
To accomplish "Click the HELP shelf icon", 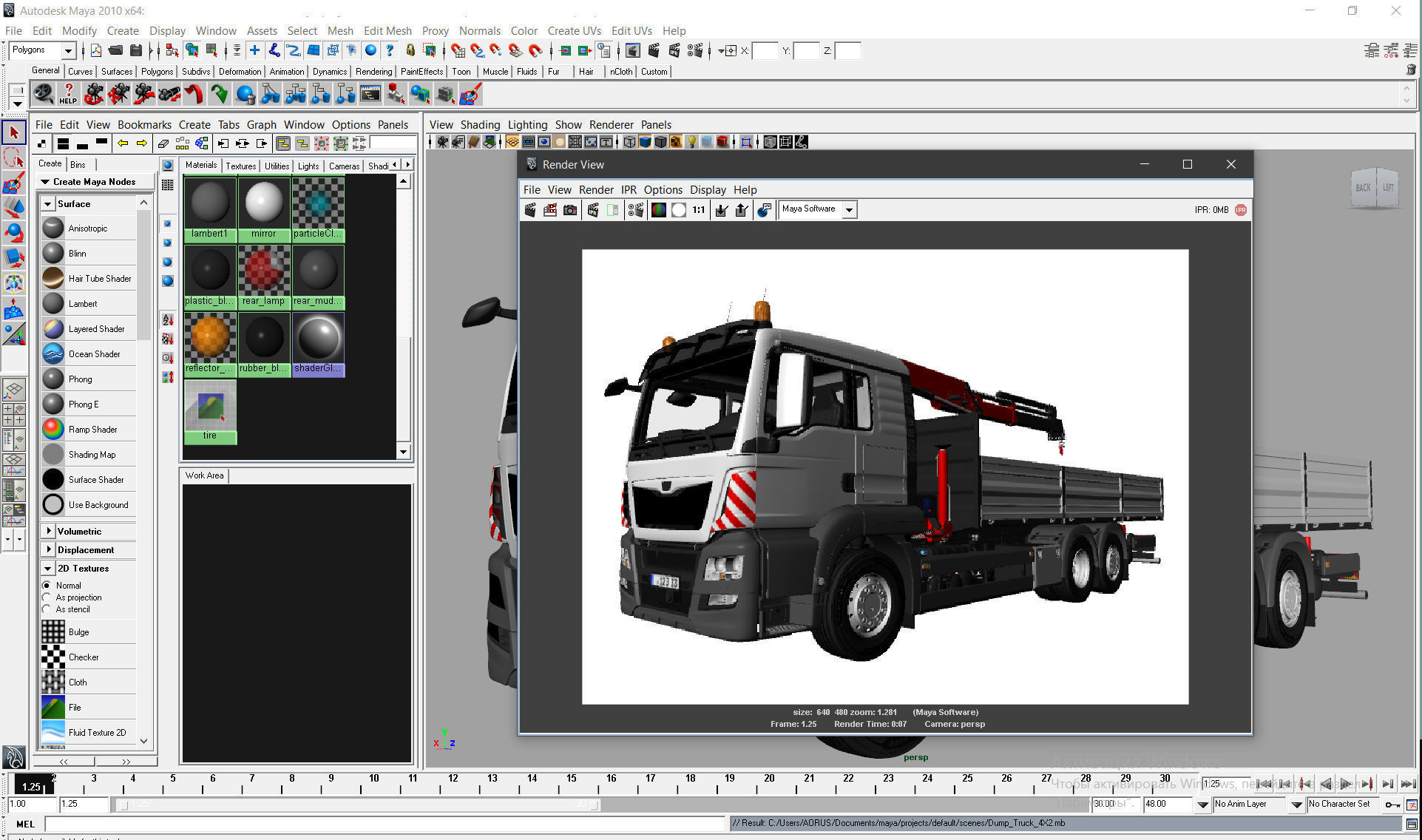I will [x=68, y=94].
